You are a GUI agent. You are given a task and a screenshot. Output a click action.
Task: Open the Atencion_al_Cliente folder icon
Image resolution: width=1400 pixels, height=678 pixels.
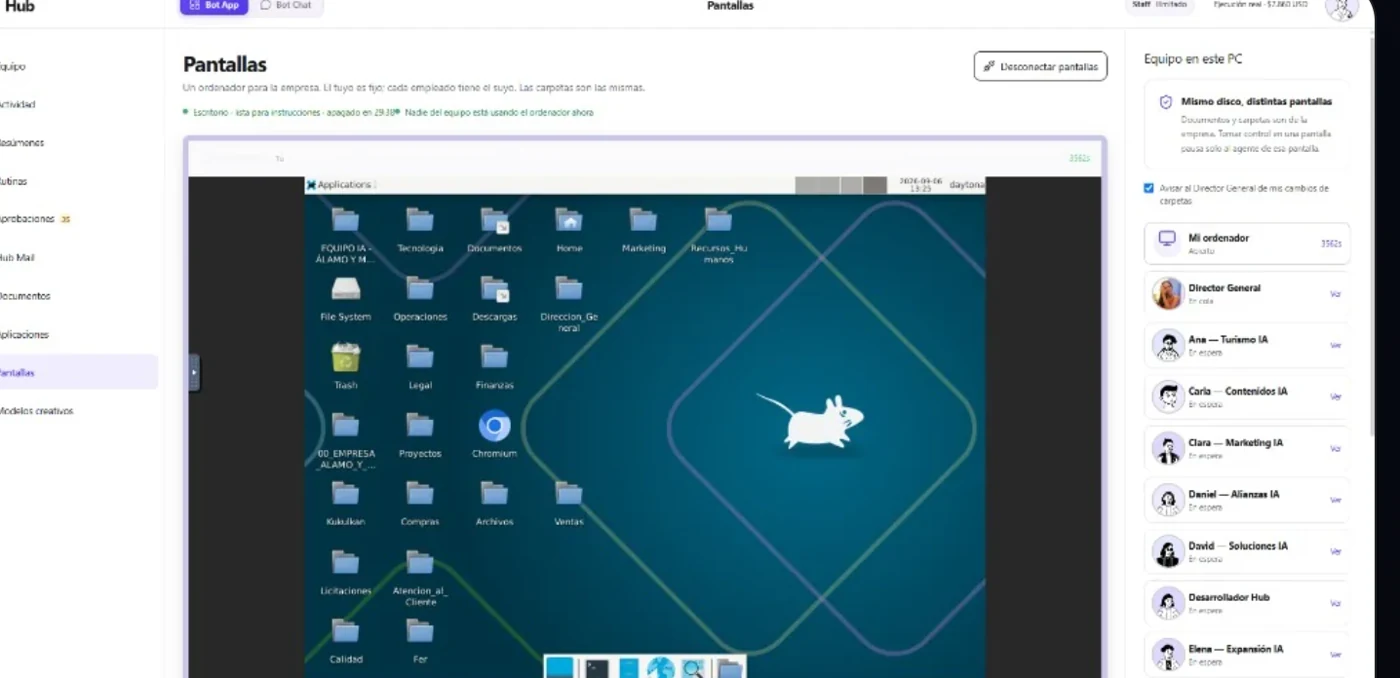click(420, 564)
